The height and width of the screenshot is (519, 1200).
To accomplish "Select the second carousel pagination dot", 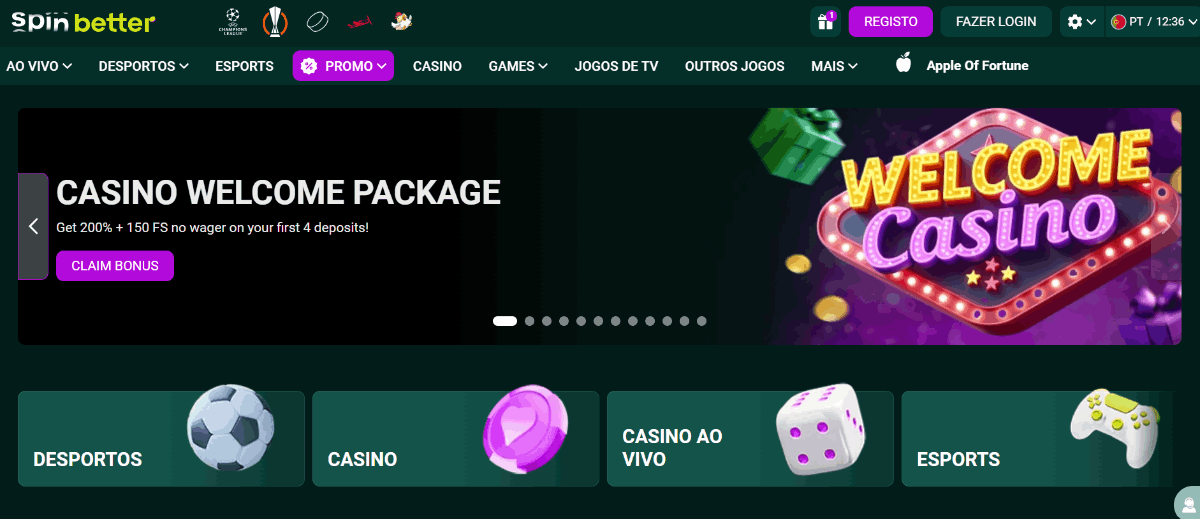I will point(530,321).
